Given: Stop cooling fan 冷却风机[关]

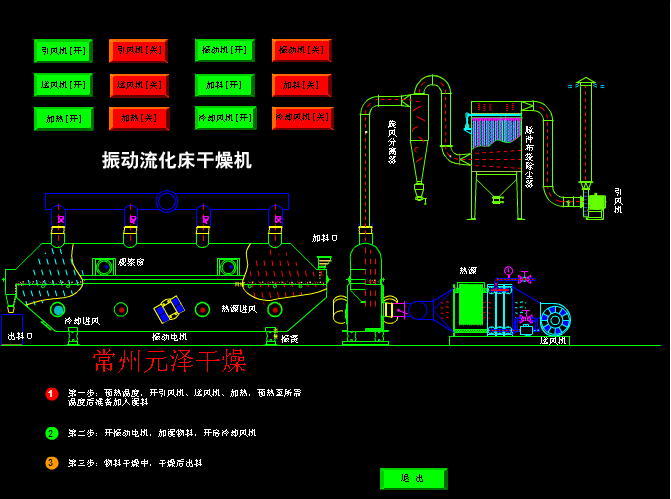Looking at the screenshot, I should point(303,118).
